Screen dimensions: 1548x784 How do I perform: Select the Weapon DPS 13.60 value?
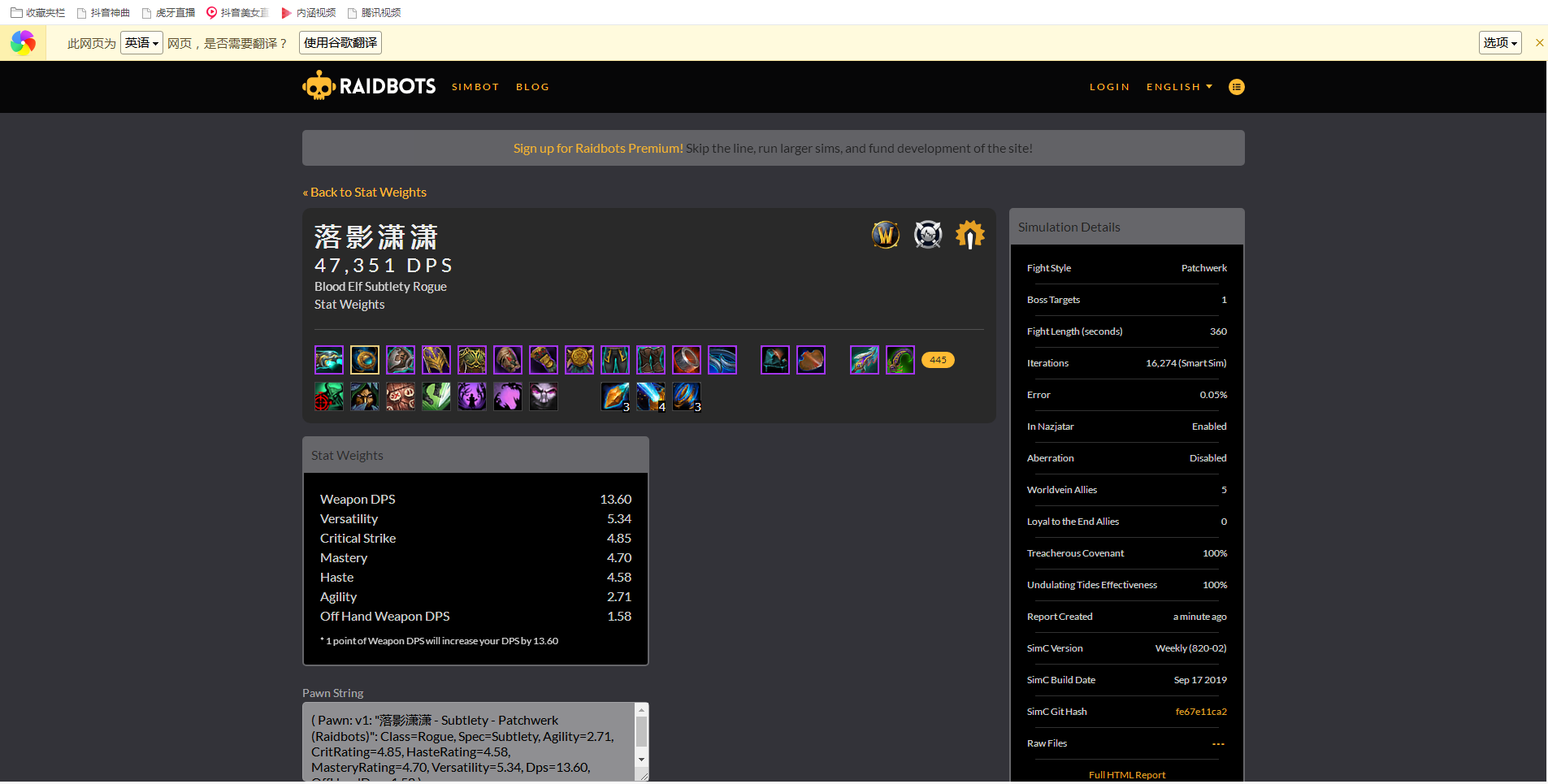click(x=616, y=500)
